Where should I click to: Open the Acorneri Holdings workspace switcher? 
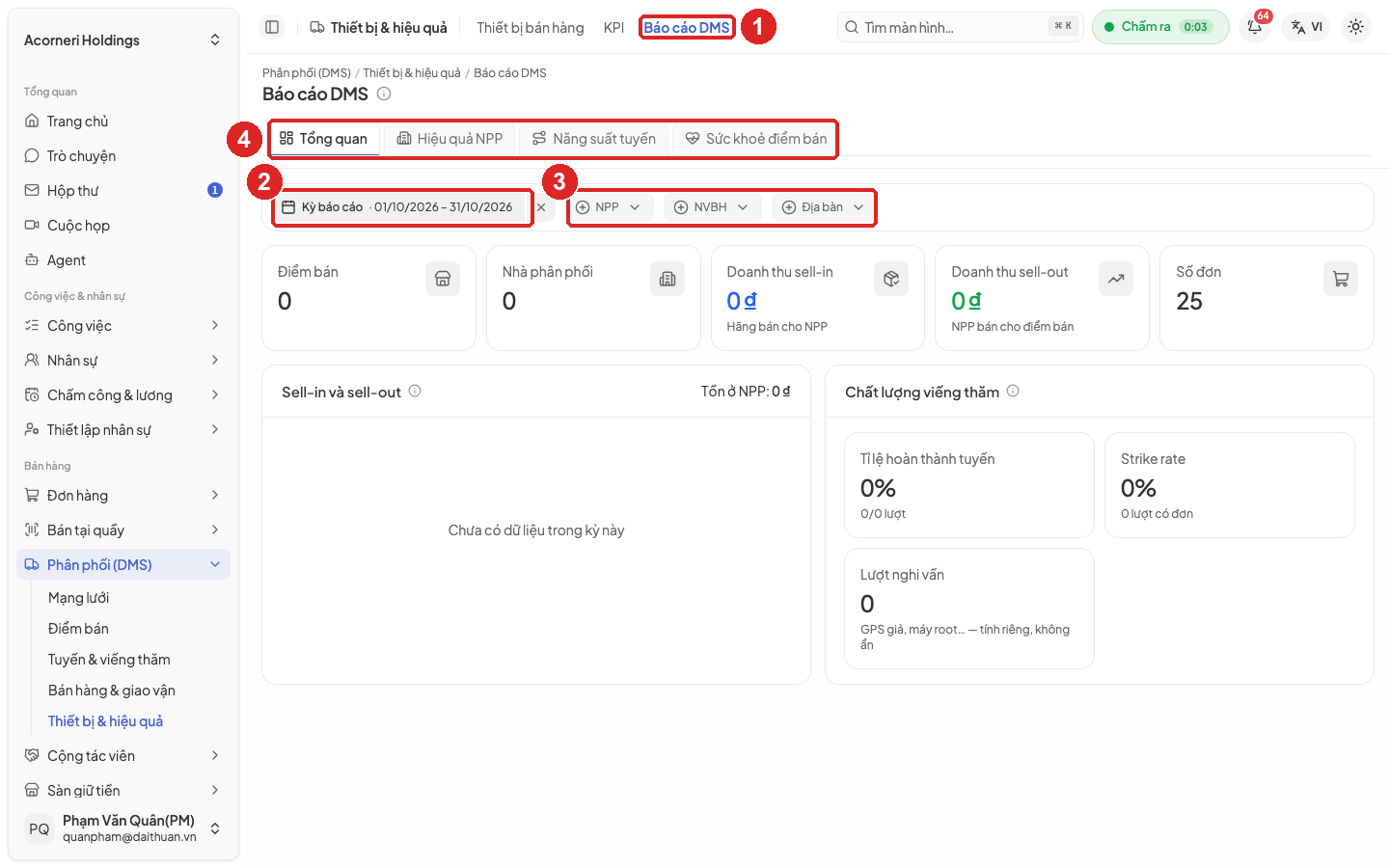(123, 41)
